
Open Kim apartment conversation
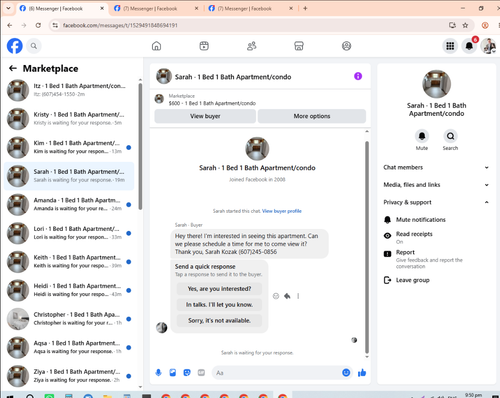(x=69, y=147)
